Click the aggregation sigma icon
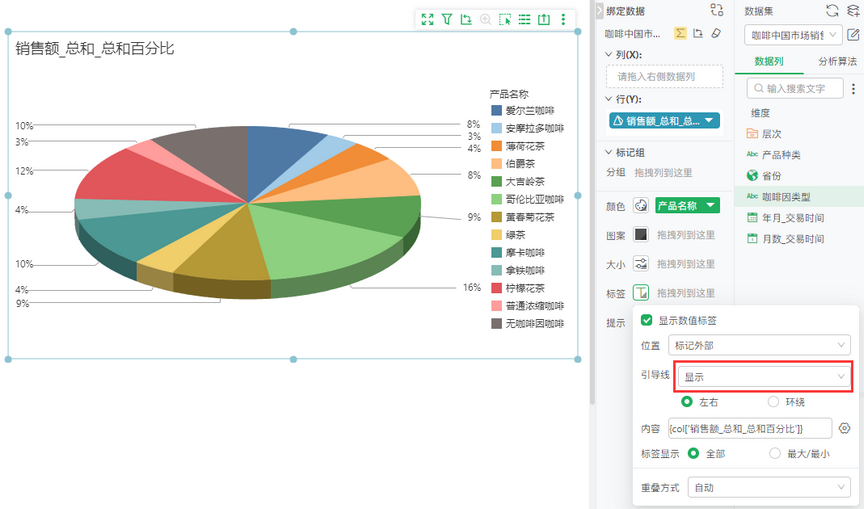 [x=680, y=33]
